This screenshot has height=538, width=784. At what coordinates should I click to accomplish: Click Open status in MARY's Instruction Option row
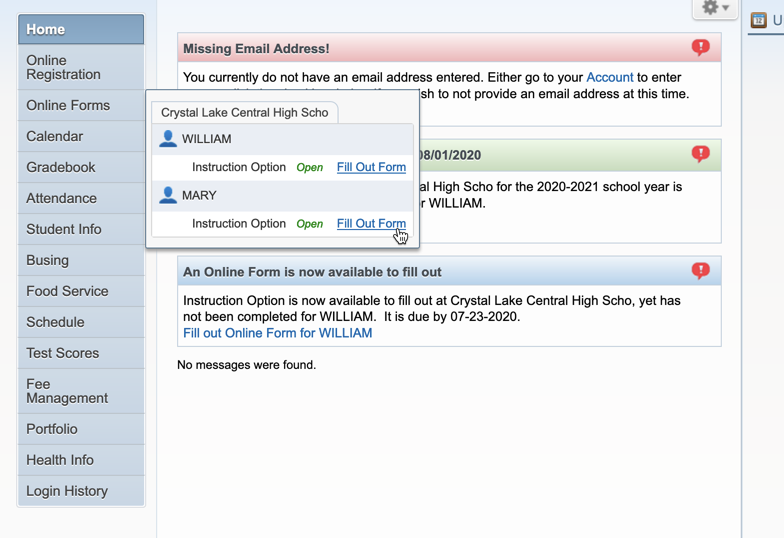tap(310, 224)
